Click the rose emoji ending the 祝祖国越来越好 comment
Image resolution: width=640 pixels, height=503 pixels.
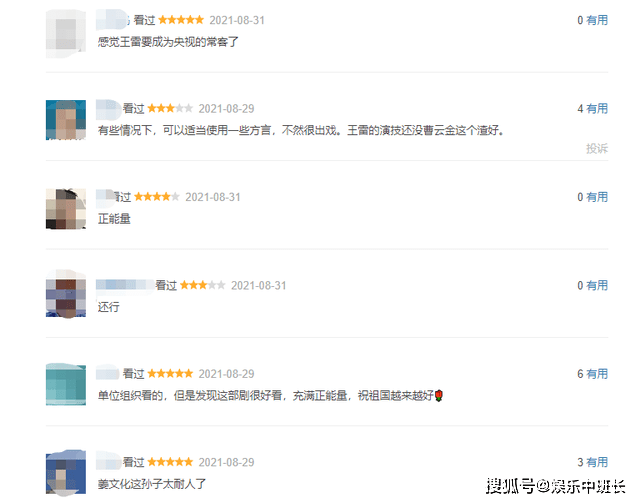tap(439, 396)
